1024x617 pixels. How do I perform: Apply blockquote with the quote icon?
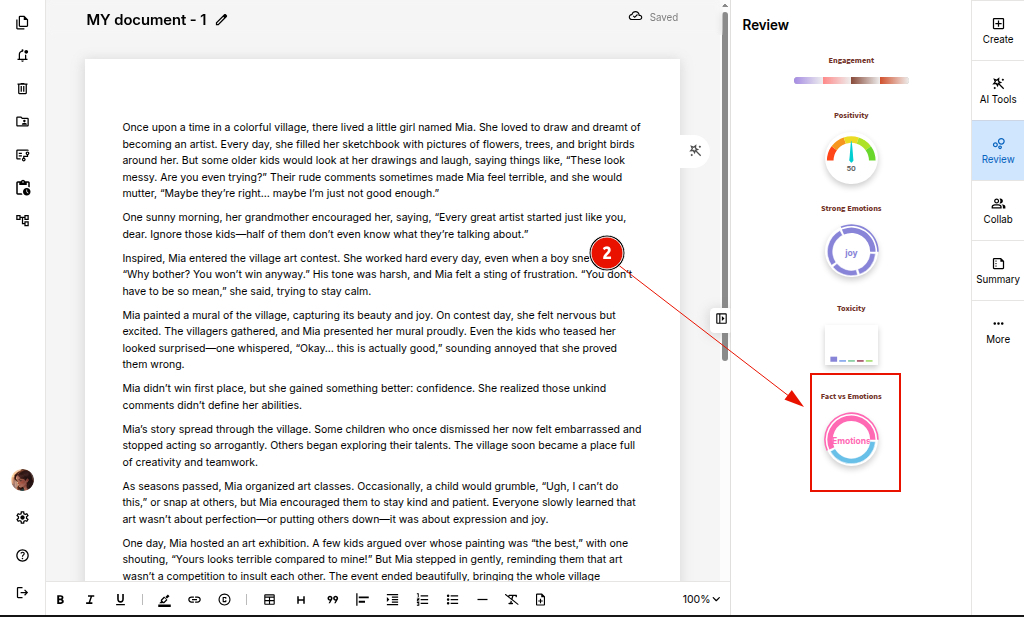[x=332, y=600]
